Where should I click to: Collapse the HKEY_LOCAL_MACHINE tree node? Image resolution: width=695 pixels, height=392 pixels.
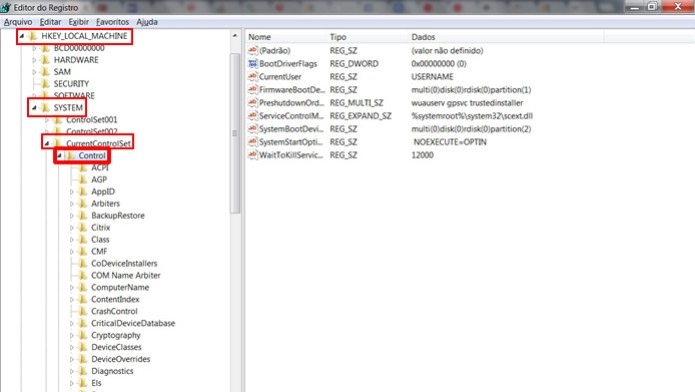22,36
